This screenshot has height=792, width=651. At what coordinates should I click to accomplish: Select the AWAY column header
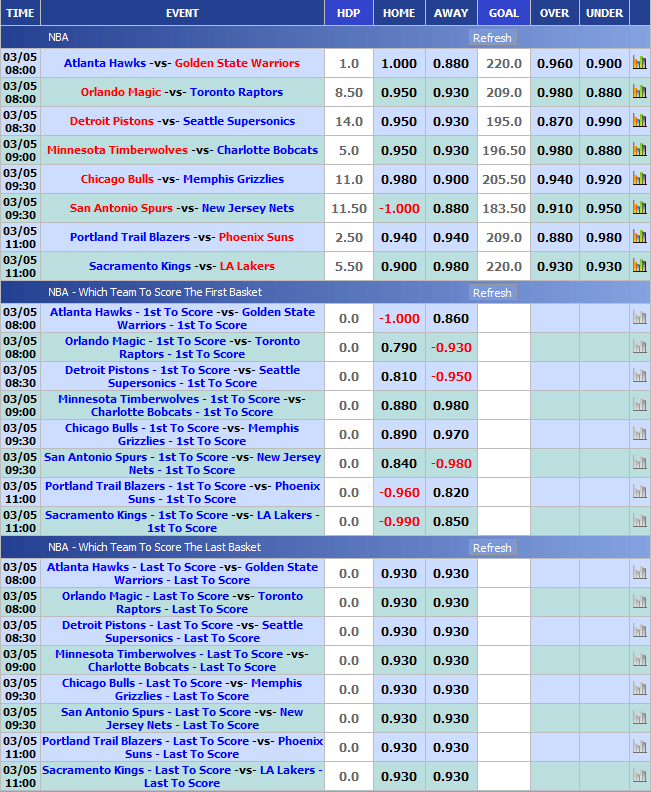[x=451, y=13]
